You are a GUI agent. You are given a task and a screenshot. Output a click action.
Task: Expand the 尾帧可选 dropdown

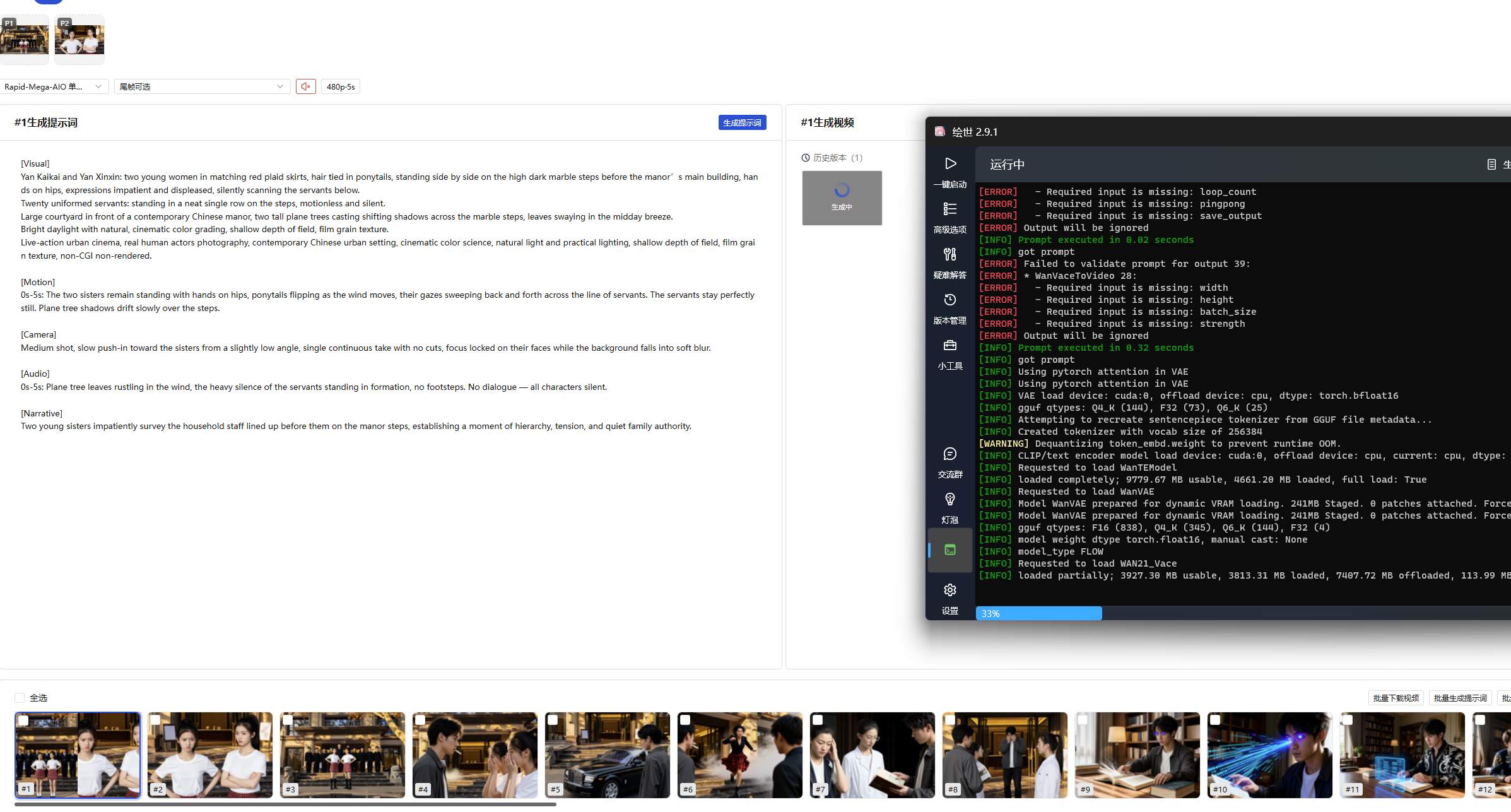coord(202,86)
